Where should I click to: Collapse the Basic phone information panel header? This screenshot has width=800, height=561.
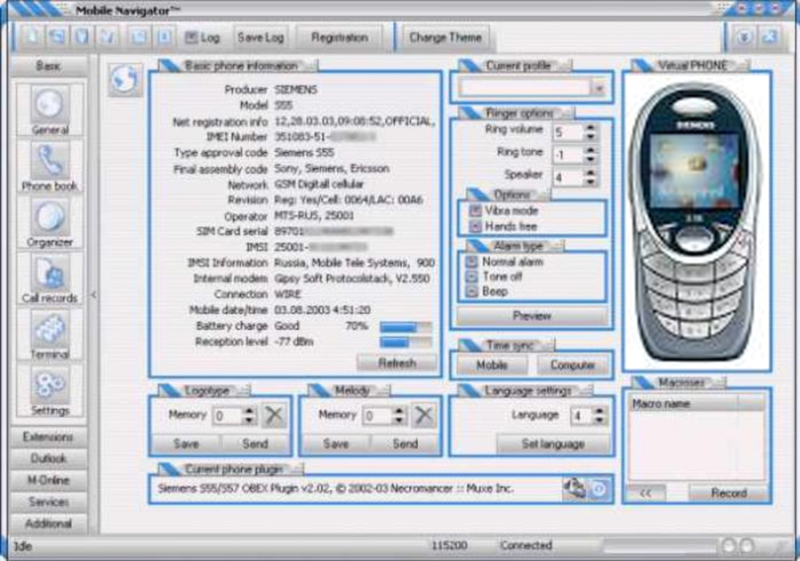pyautogui.click(x=238, y=66)
